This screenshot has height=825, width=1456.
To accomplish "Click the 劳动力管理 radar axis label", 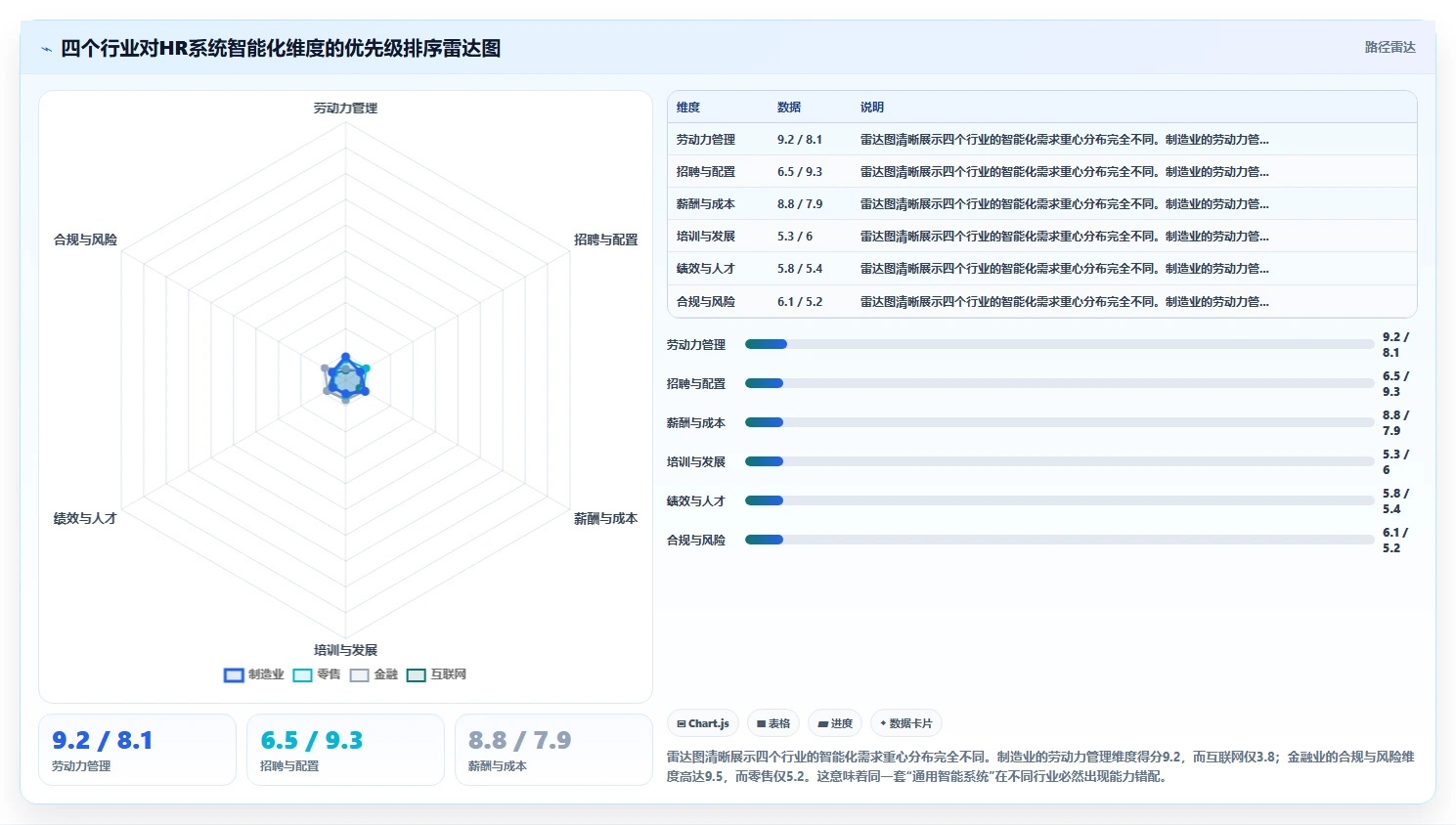I will (345, 109).
